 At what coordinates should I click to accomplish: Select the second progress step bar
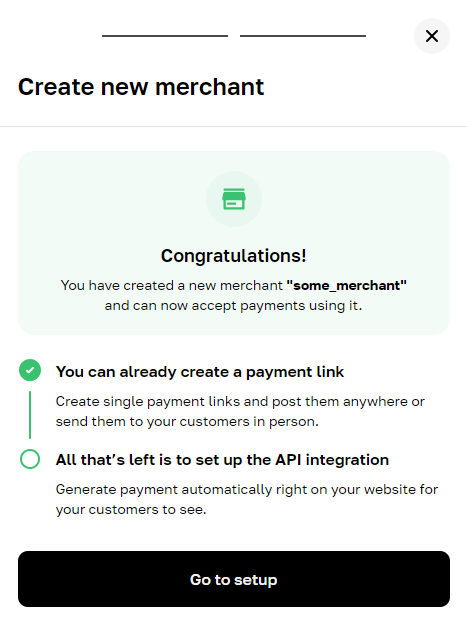point(303,36)
